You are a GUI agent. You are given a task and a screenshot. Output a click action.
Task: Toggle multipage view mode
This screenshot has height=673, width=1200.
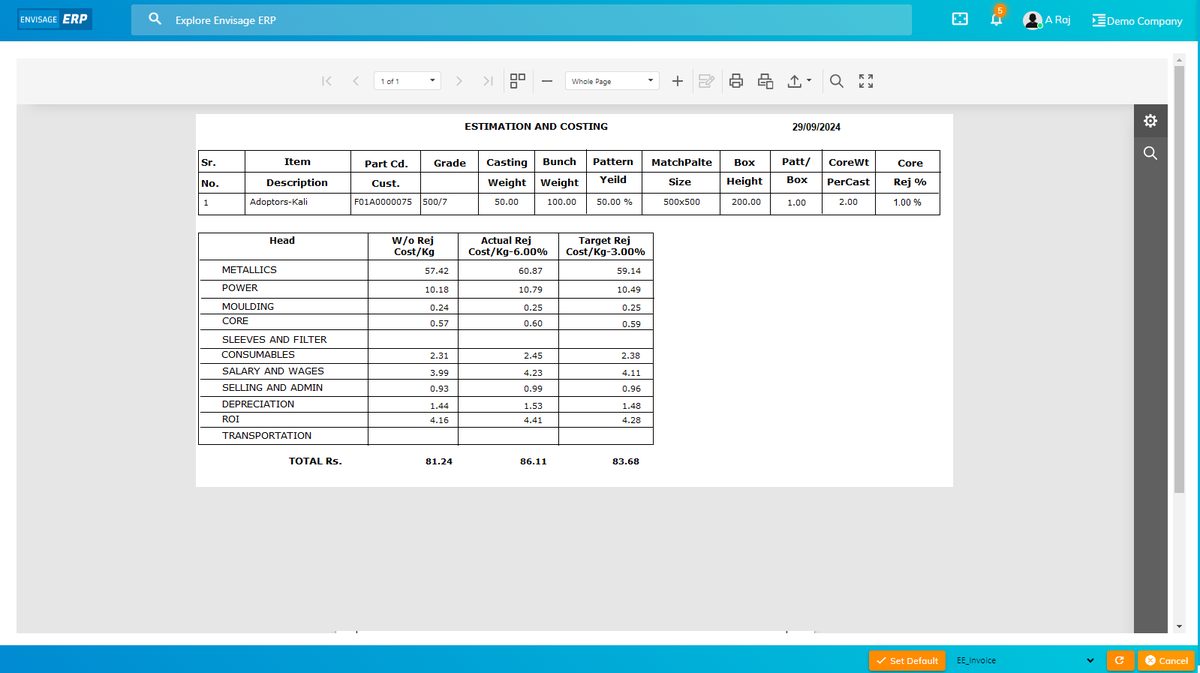coord(518,81)
